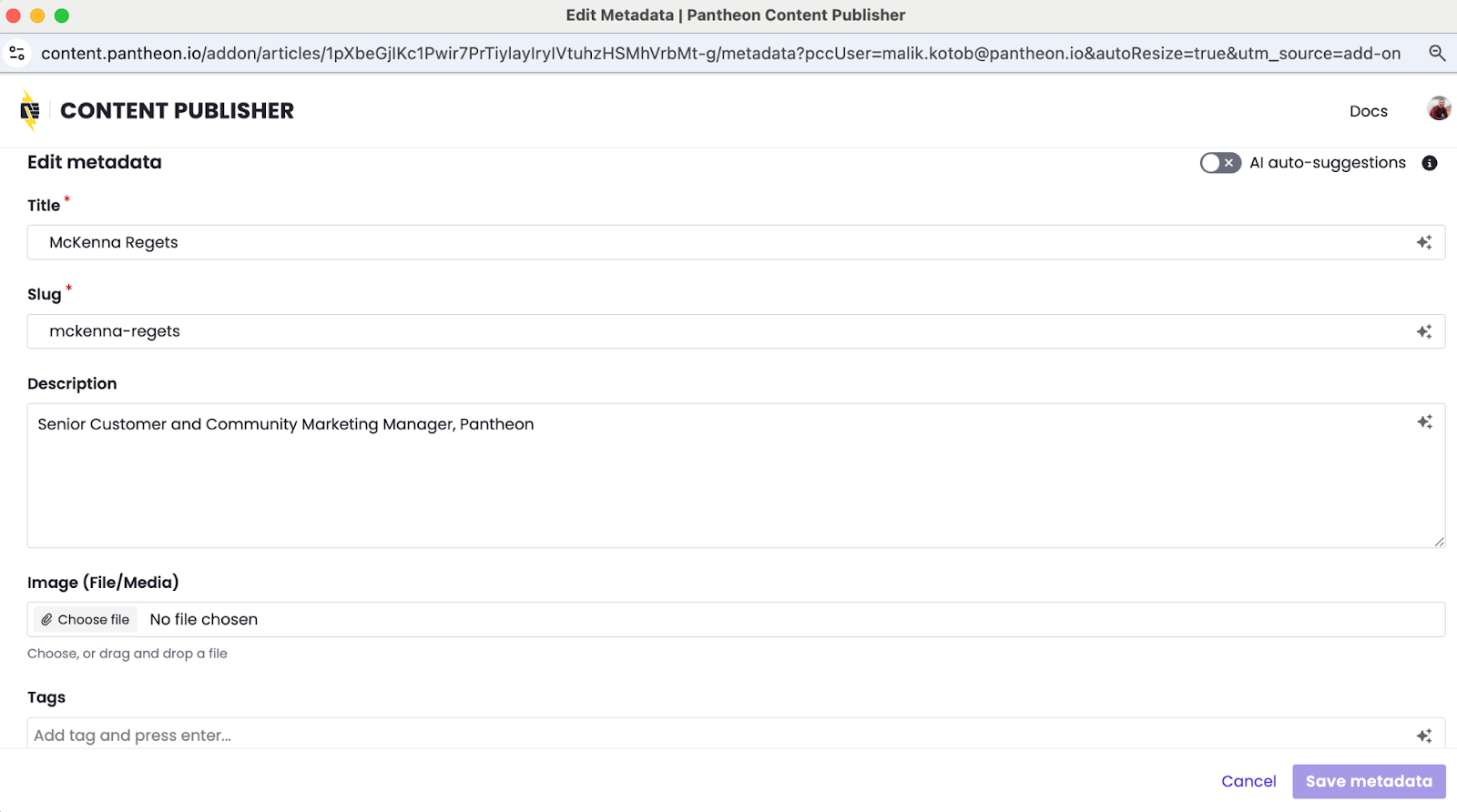This screenshot has height=812, width=1457.
Task: Click the Pantheon Content Publisher logo
Action: tap(30, 110)
